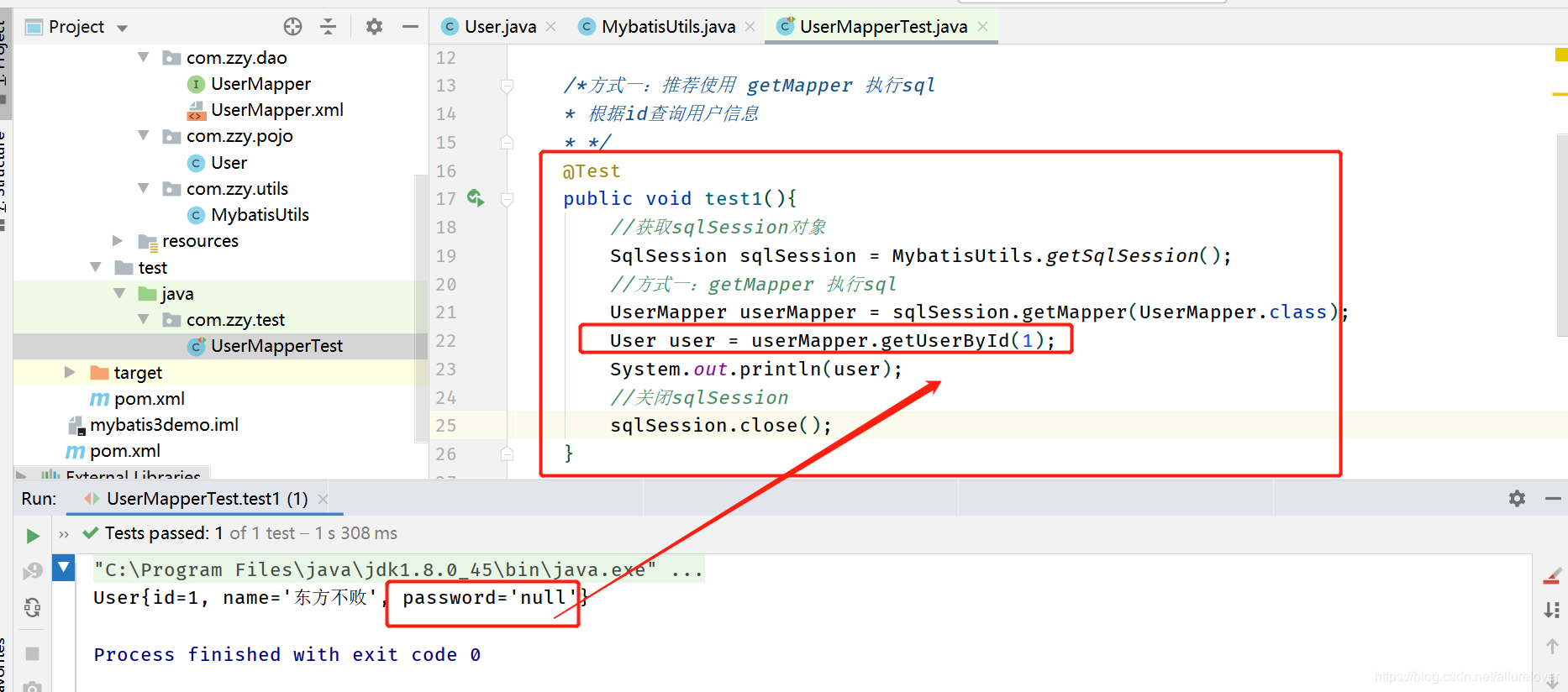Rerun the test with green play button
Image resolution: width=1568 pixels, height=692 pixels.
click(33, 535)
